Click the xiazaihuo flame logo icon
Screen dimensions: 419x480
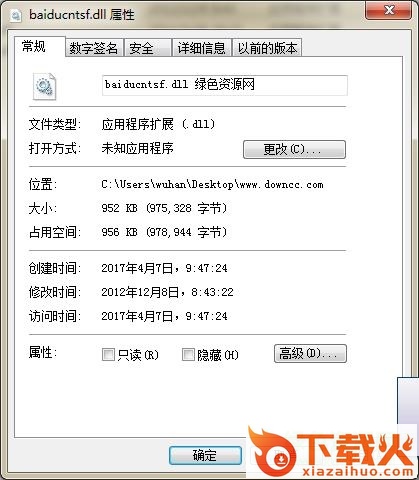click(x=271, y=451)
